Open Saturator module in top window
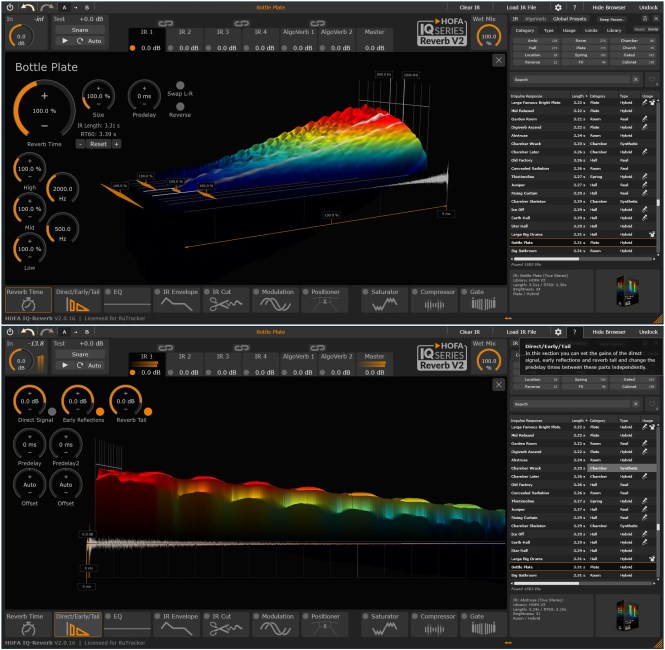 point(384,300)
